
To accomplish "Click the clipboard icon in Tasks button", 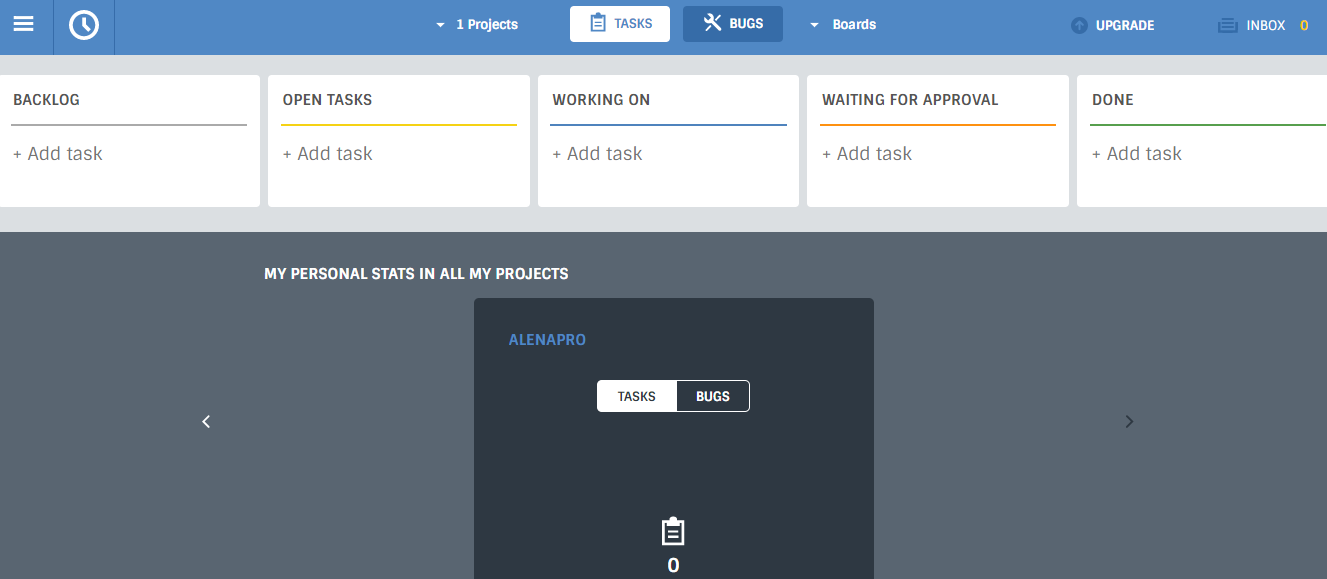I will [x=598, y=23].
